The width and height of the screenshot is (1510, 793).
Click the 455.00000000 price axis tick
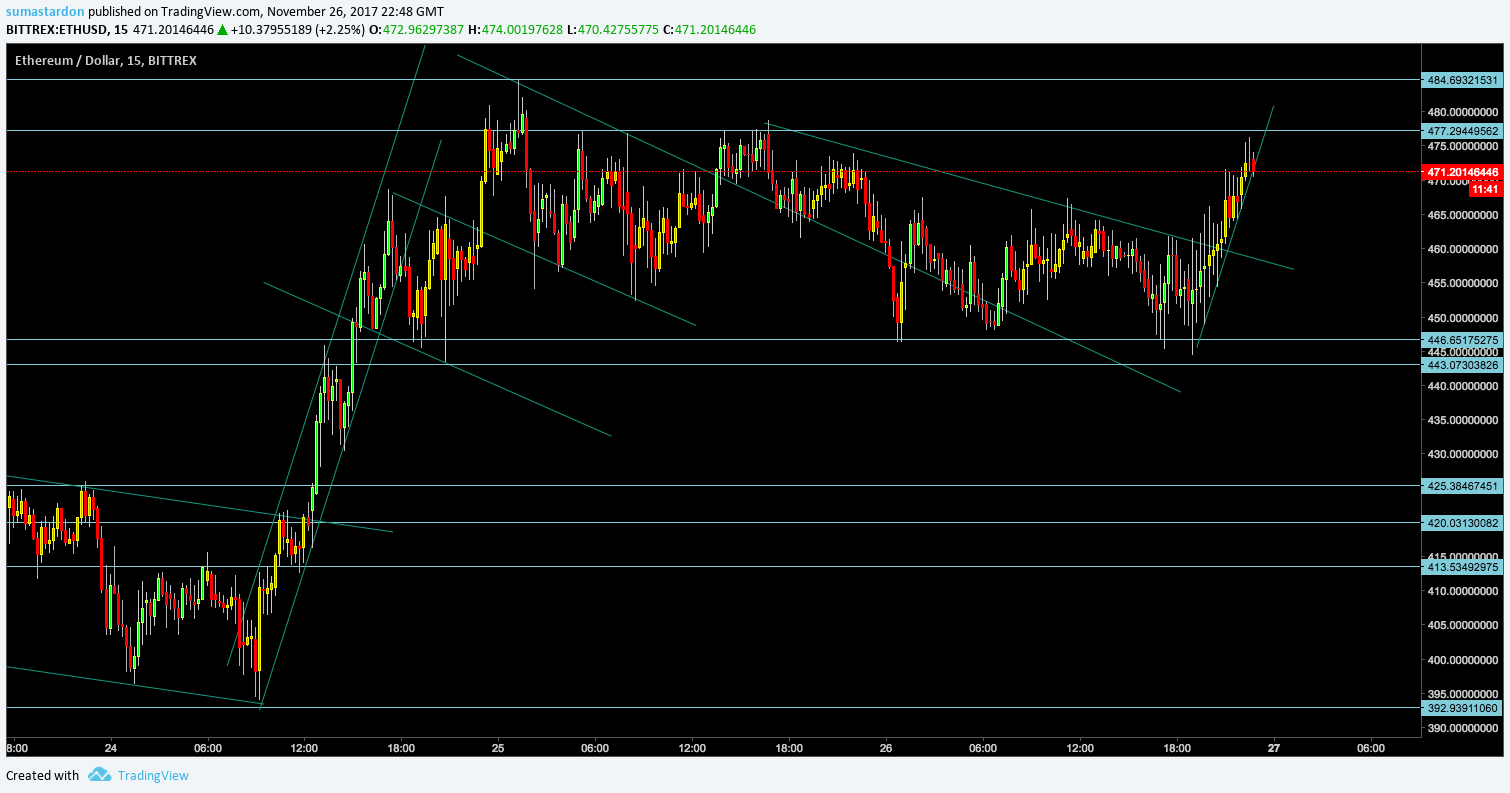pyautogui.click(x=1464, y=283)
